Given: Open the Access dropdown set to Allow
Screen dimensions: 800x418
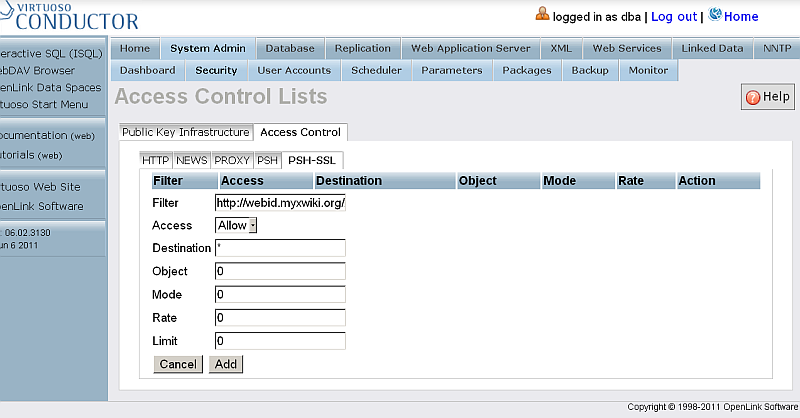Looking at the screenshot, I should coord(237,226).
